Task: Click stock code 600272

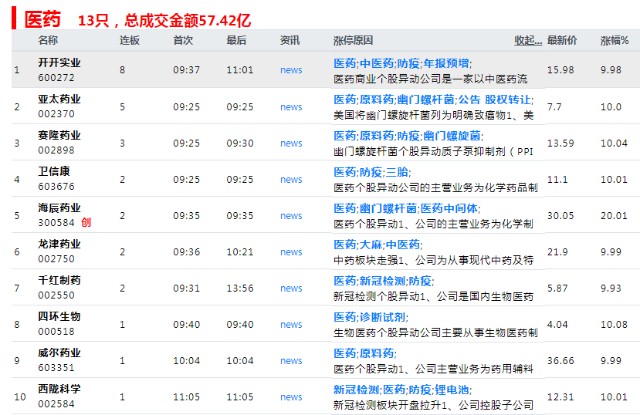Action: click(x=56, y=78)
